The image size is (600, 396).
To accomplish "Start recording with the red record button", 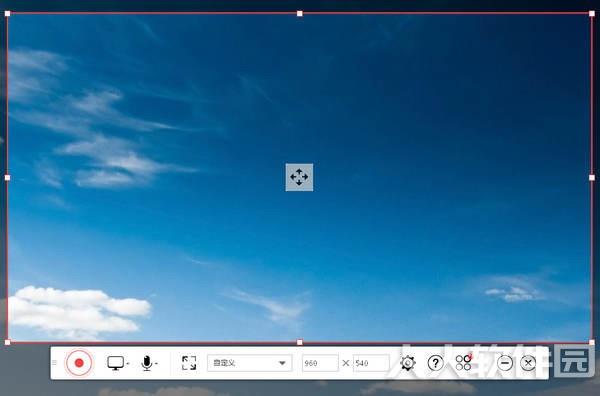I will pyautogui.click(x=79, y=363).
